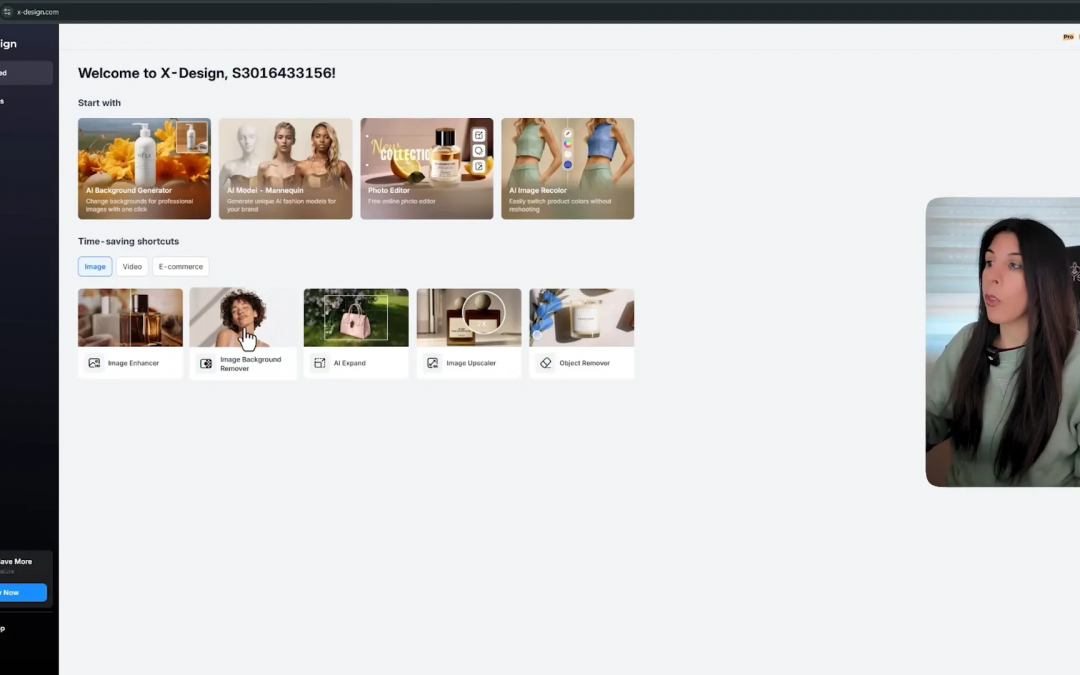The width and height of the screenshot is (1080, 675).
Task: Open the AI Model - Mannequin card
Action: click(285, 169)
